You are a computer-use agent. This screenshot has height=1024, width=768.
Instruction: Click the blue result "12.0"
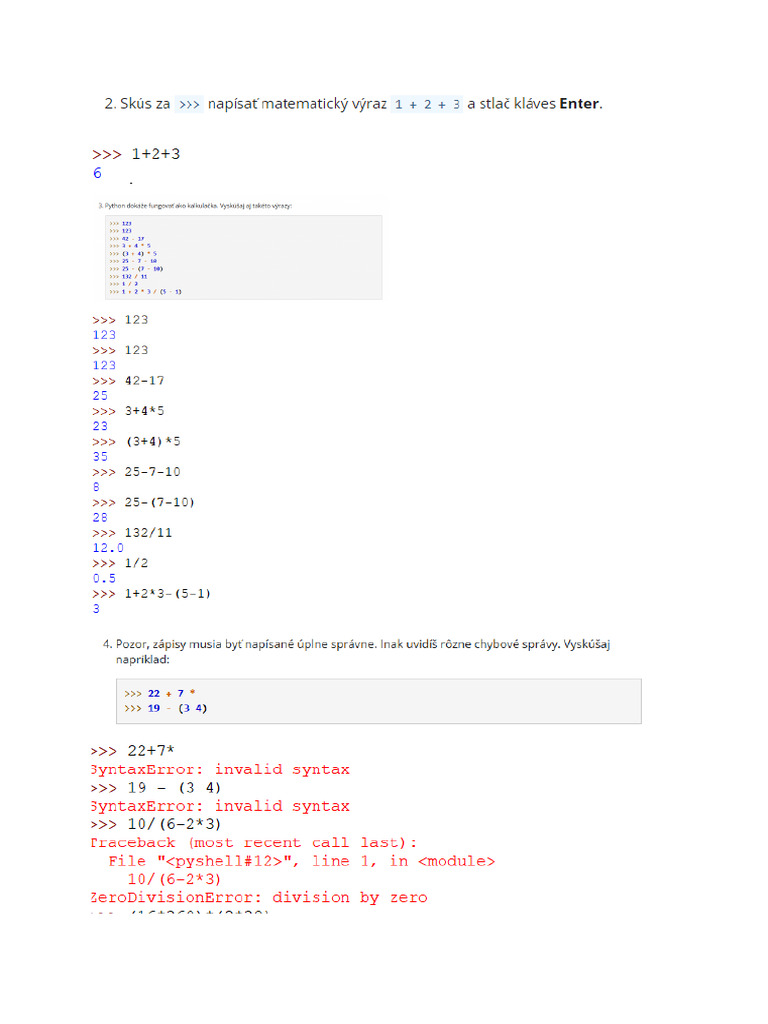pyautogui.click(x=108, y=548)
